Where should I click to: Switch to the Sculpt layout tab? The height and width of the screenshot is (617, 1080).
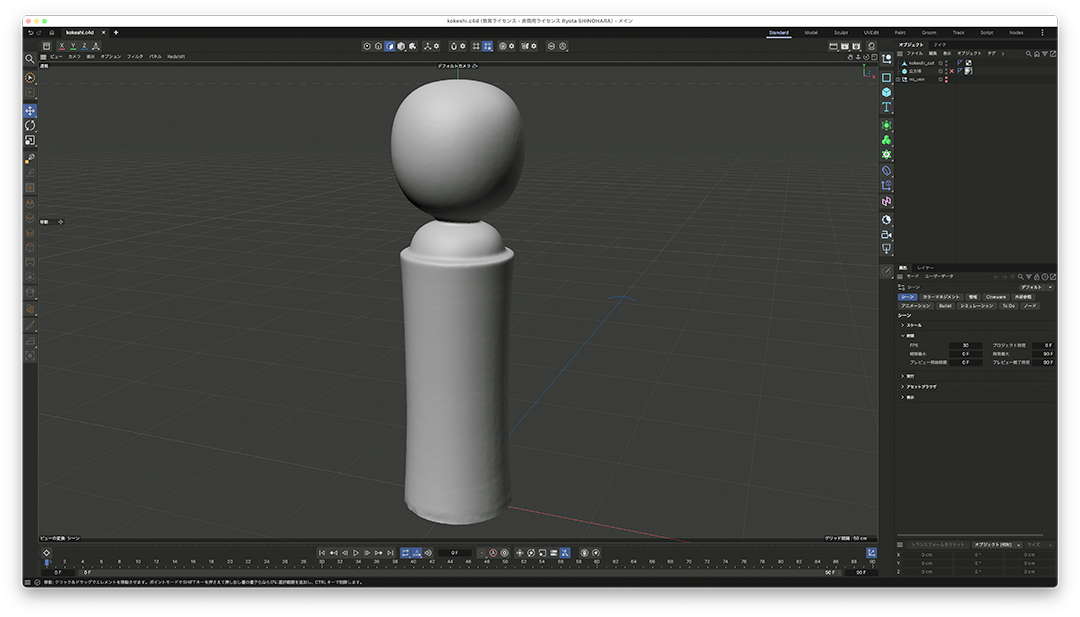[841, 33]
